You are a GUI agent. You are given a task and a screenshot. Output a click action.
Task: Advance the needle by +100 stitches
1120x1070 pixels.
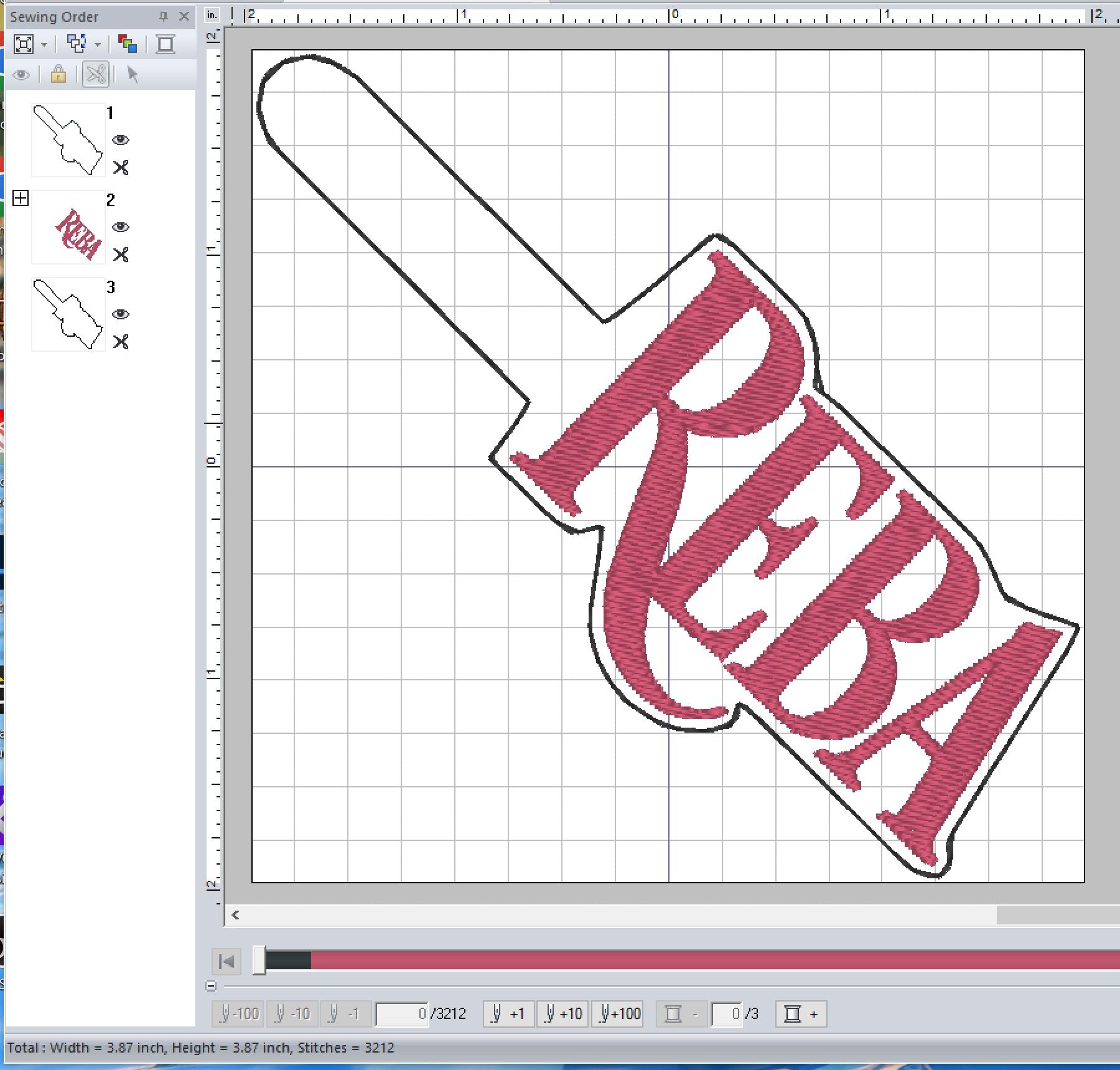617,1014
